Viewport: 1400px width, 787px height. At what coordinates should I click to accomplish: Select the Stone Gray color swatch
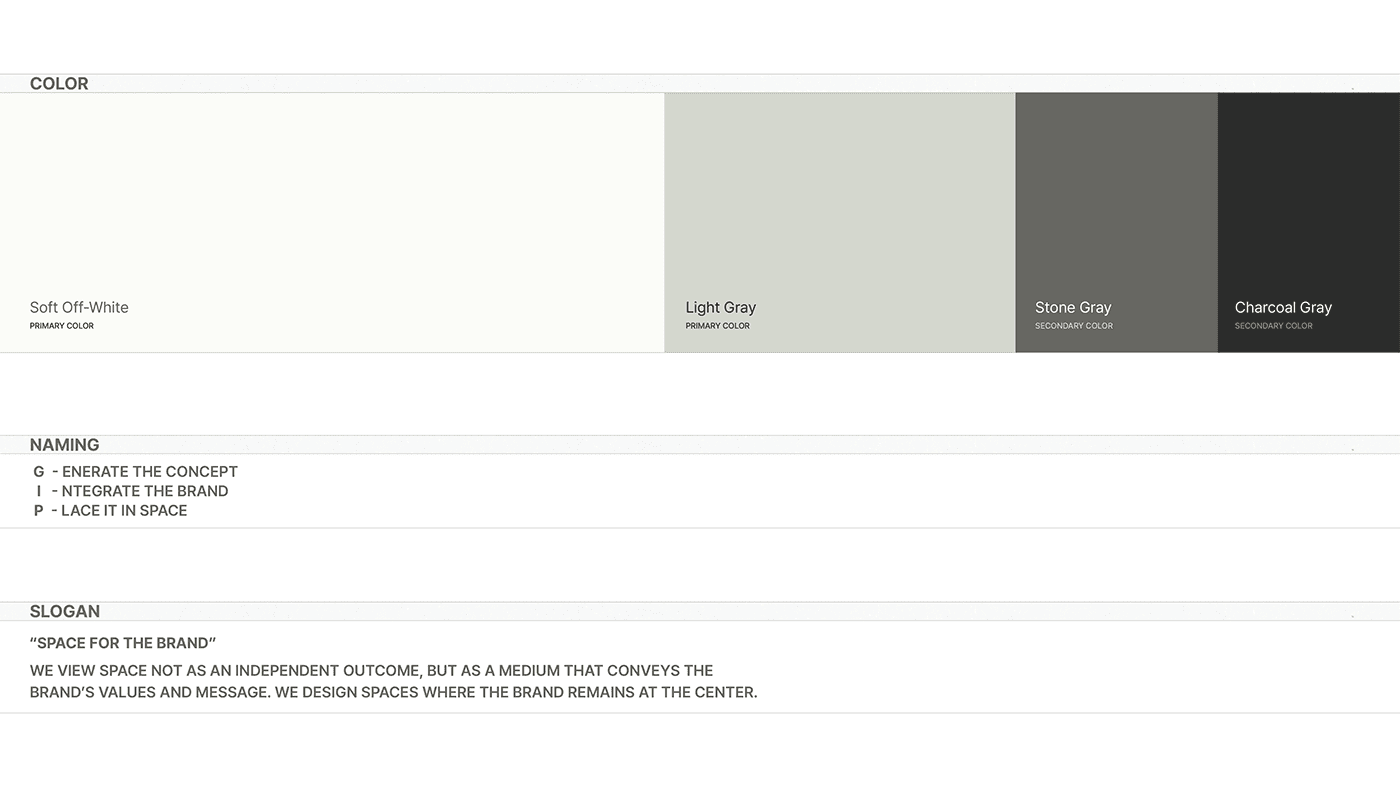click(x=1116, y=222)
